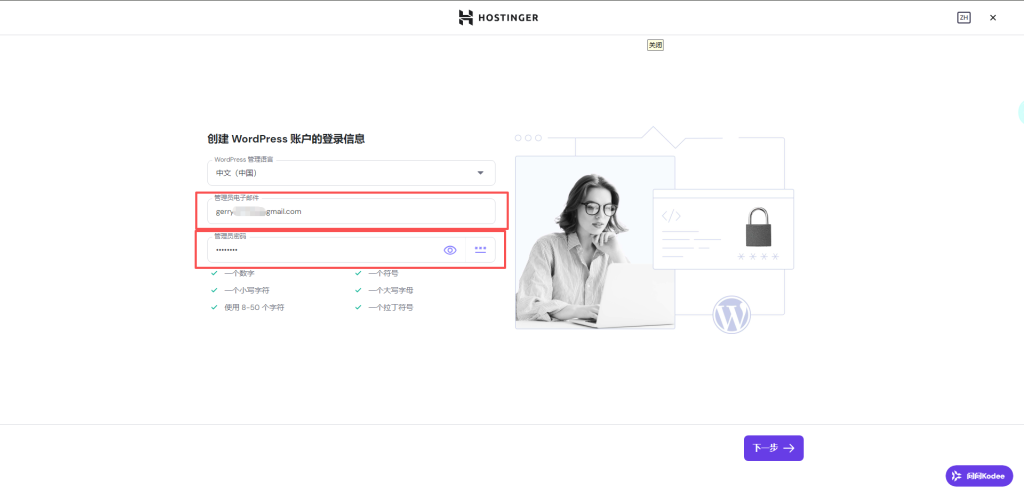Viewport: 1024px width, 493px height.
Task: Click the check mark beside 一个大写字母
Action: point(358,290)
